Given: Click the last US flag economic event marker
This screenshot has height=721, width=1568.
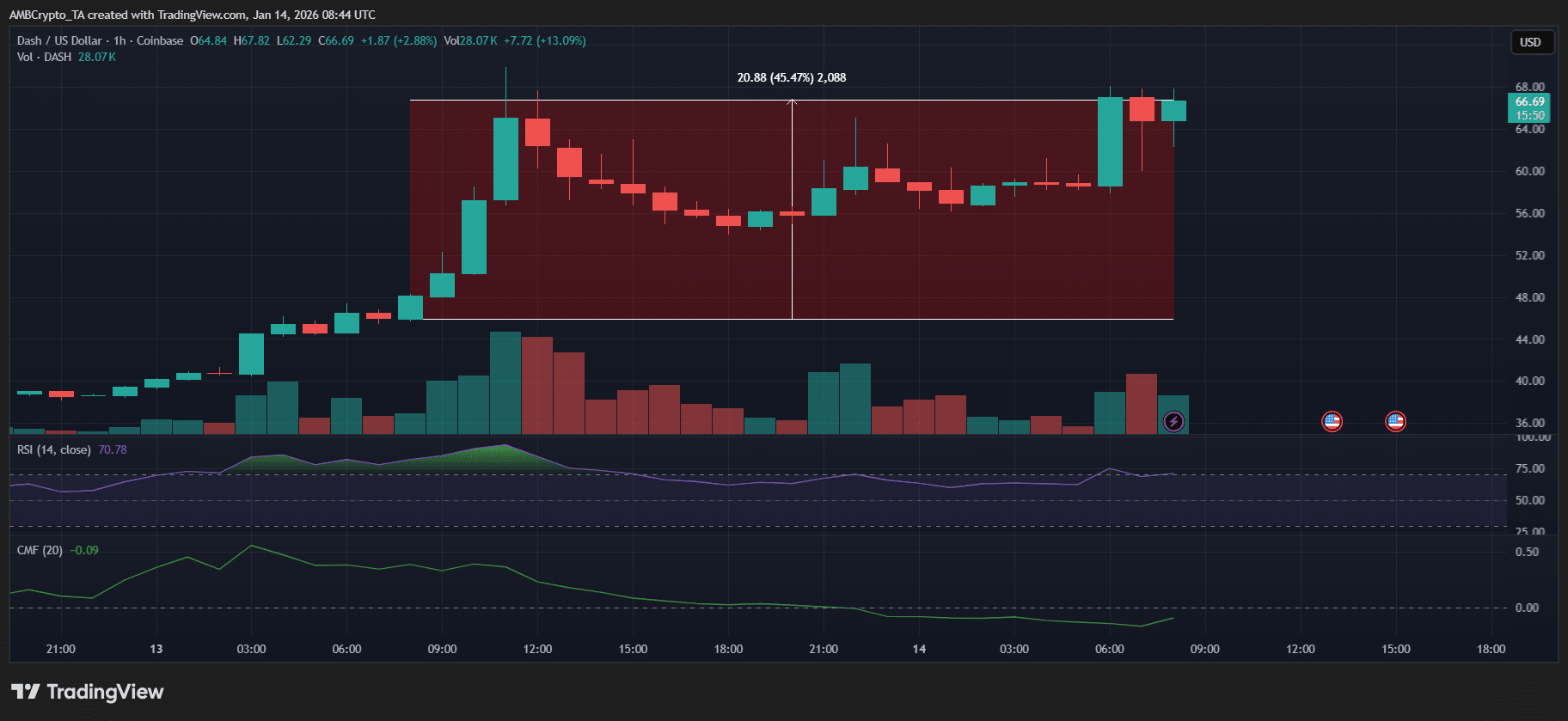Looking at the screenshot, I should [x=1395, y=421].
